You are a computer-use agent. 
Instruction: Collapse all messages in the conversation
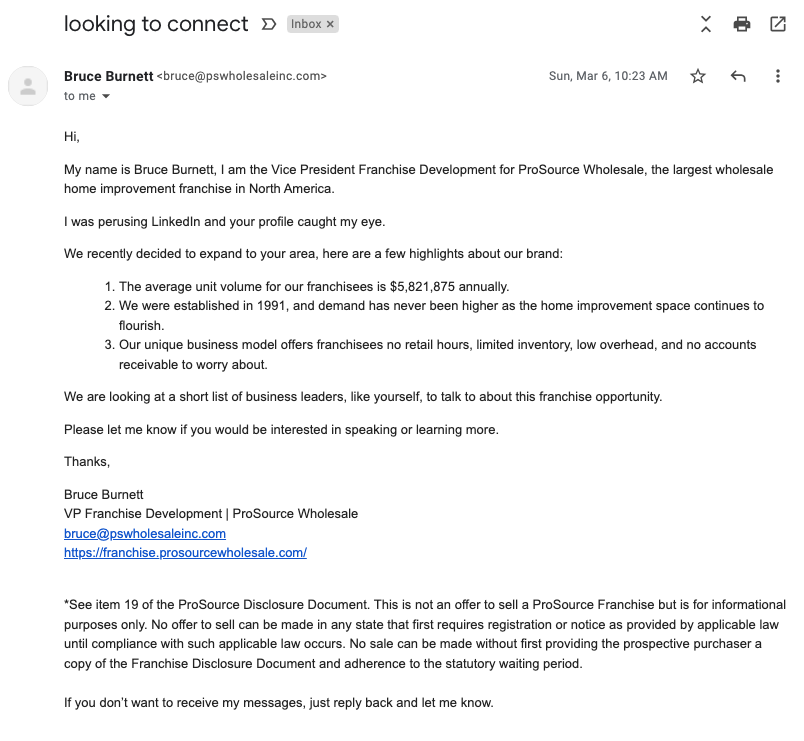pyautogui.click(x=706, y=24)
